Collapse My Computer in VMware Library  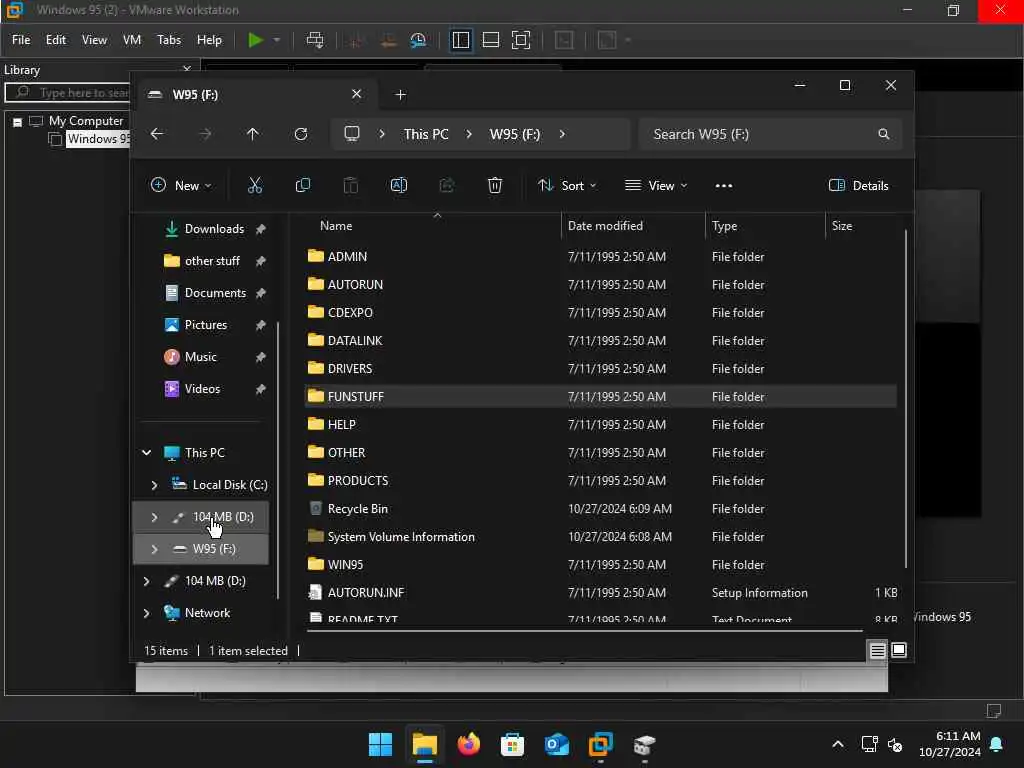point(18,121)
